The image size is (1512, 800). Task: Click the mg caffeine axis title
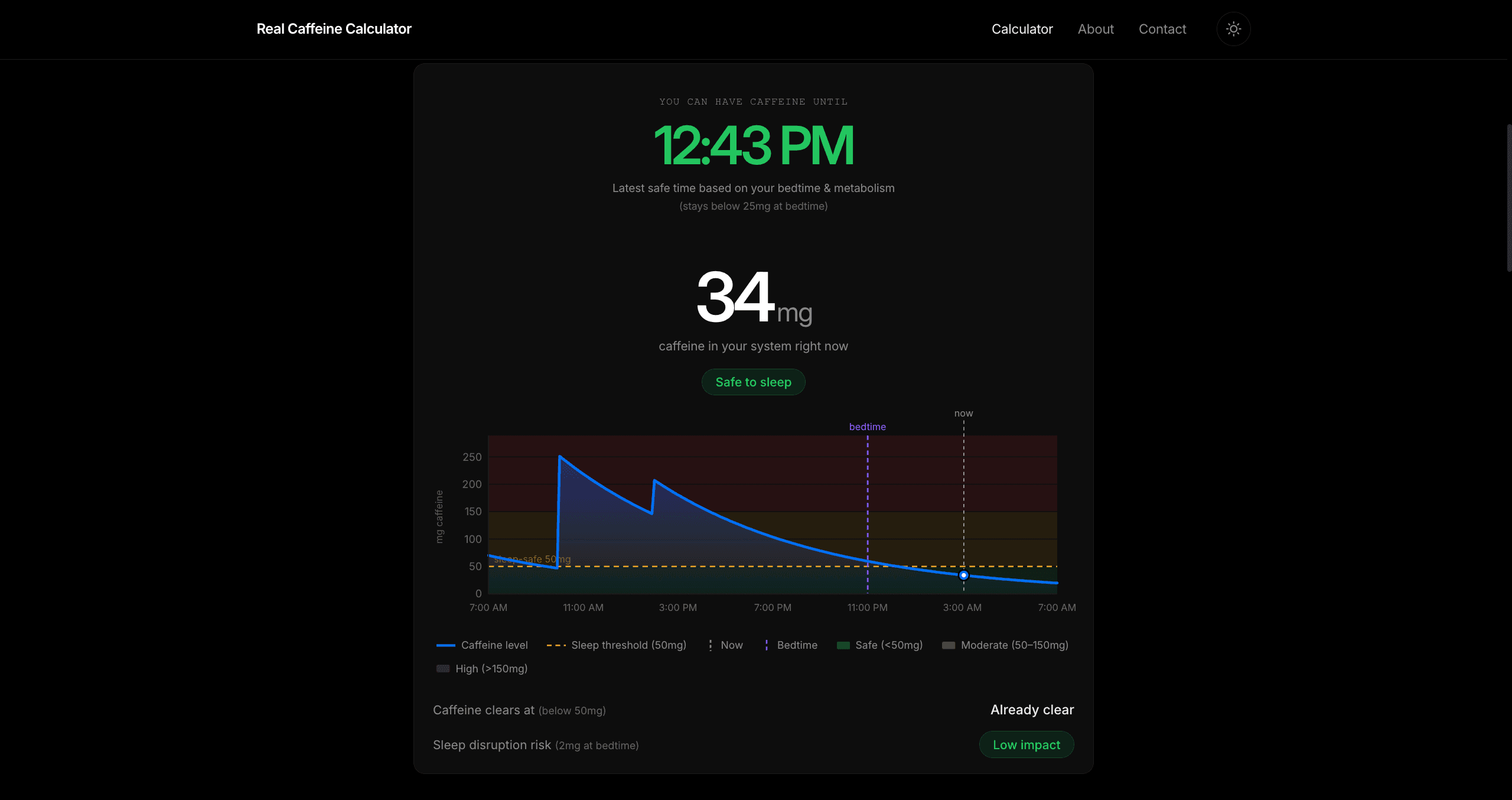439,516
